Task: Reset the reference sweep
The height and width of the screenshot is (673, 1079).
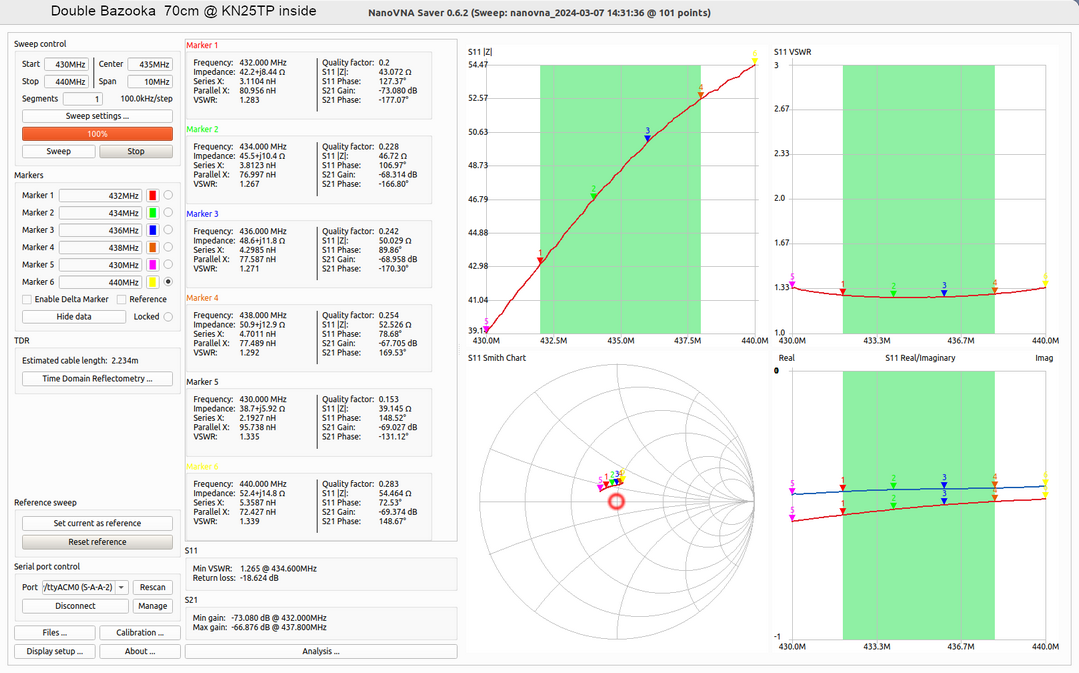Action: [97, 542]
